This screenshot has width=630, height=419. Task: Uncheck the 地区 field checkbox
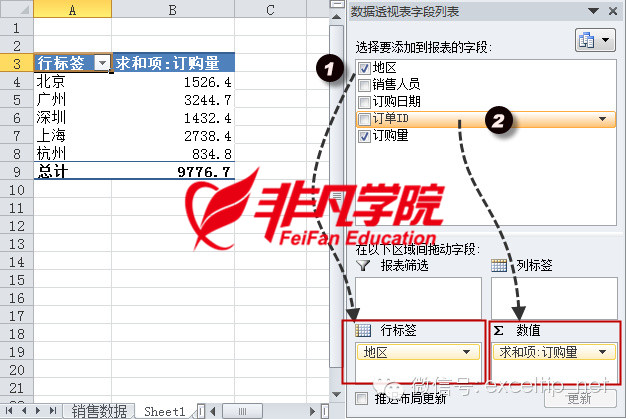(364, 68)
